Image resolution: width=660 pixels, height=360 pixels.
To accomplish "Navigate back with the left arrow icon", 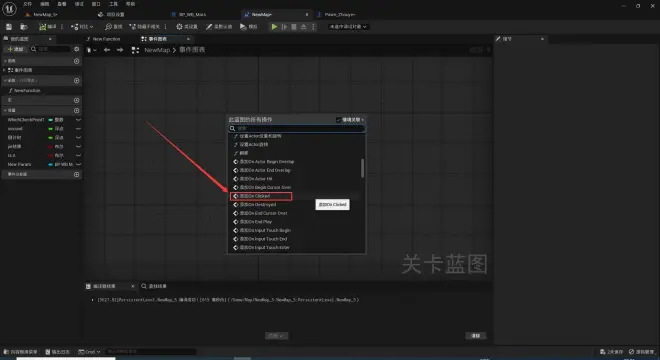I will [107, 50].
